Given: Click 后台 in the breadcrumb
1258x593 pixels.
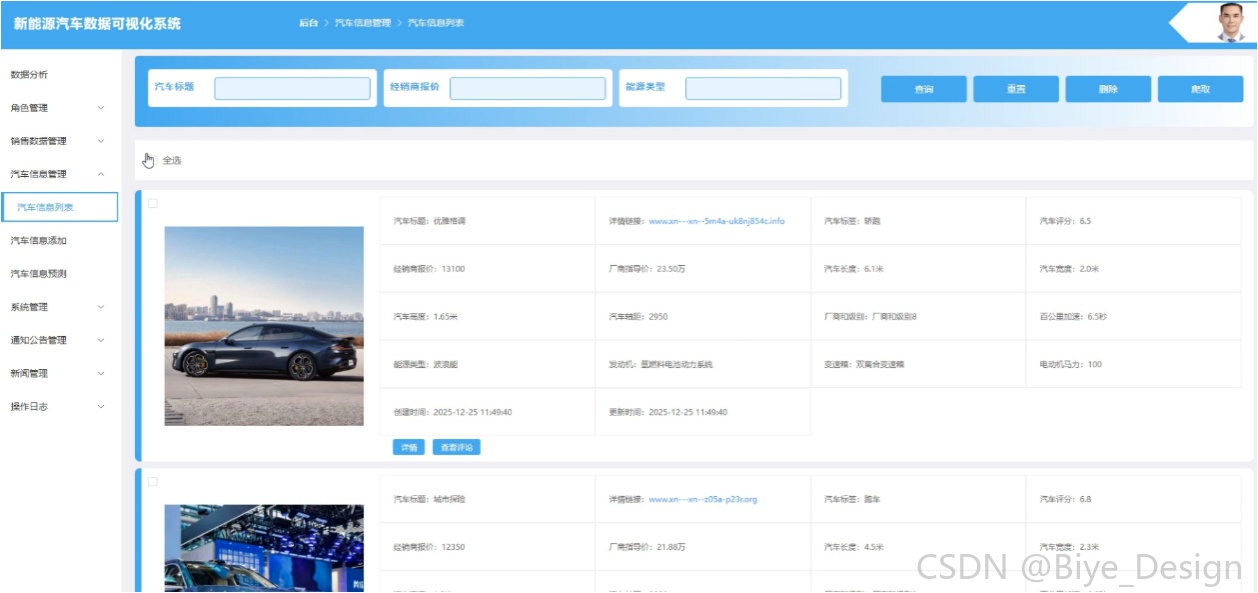Looking at the screenshot, I should [x=308, y=23].
